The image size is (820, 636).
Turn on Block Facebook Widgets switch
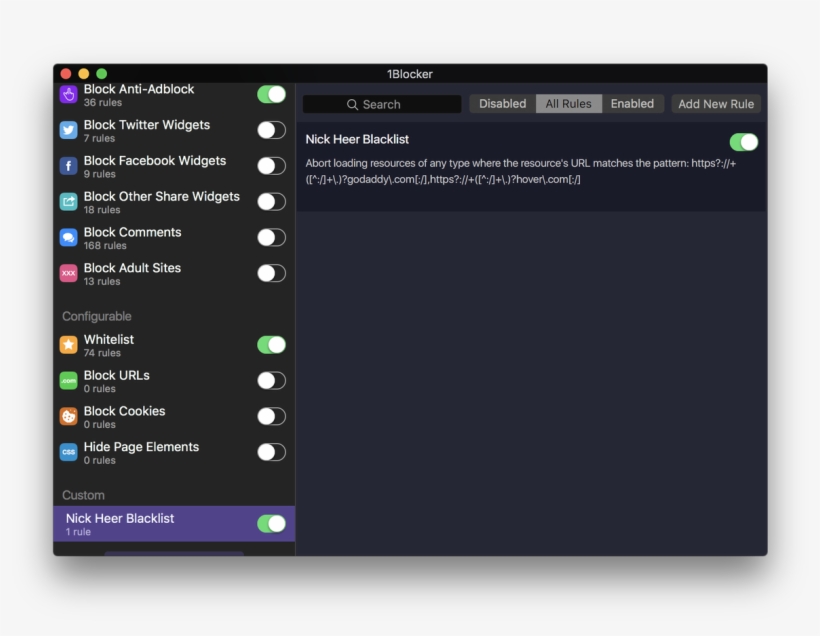pyautogui.click(x=271, y=166)
